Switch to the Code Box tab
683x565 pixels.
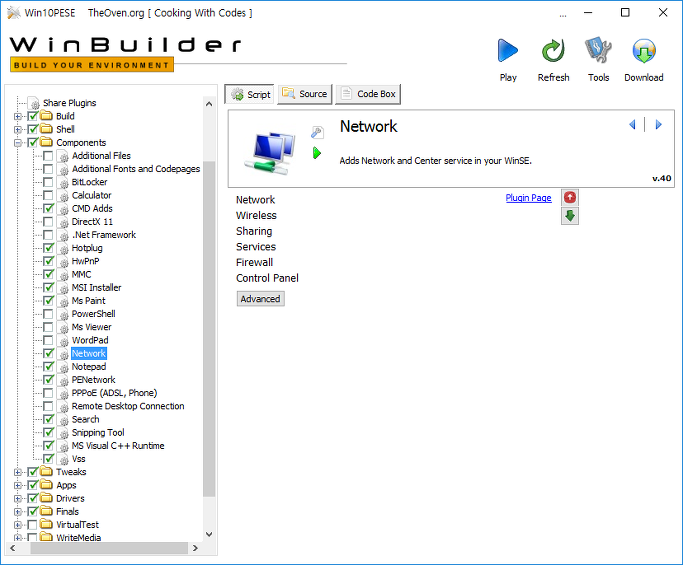point(368,94)
